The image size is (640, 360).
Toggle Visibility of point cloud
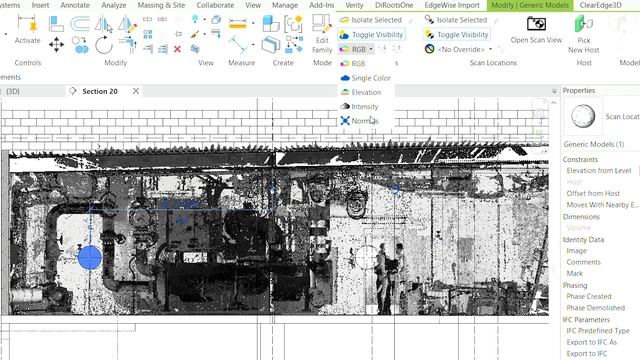[x=371, y=35]
